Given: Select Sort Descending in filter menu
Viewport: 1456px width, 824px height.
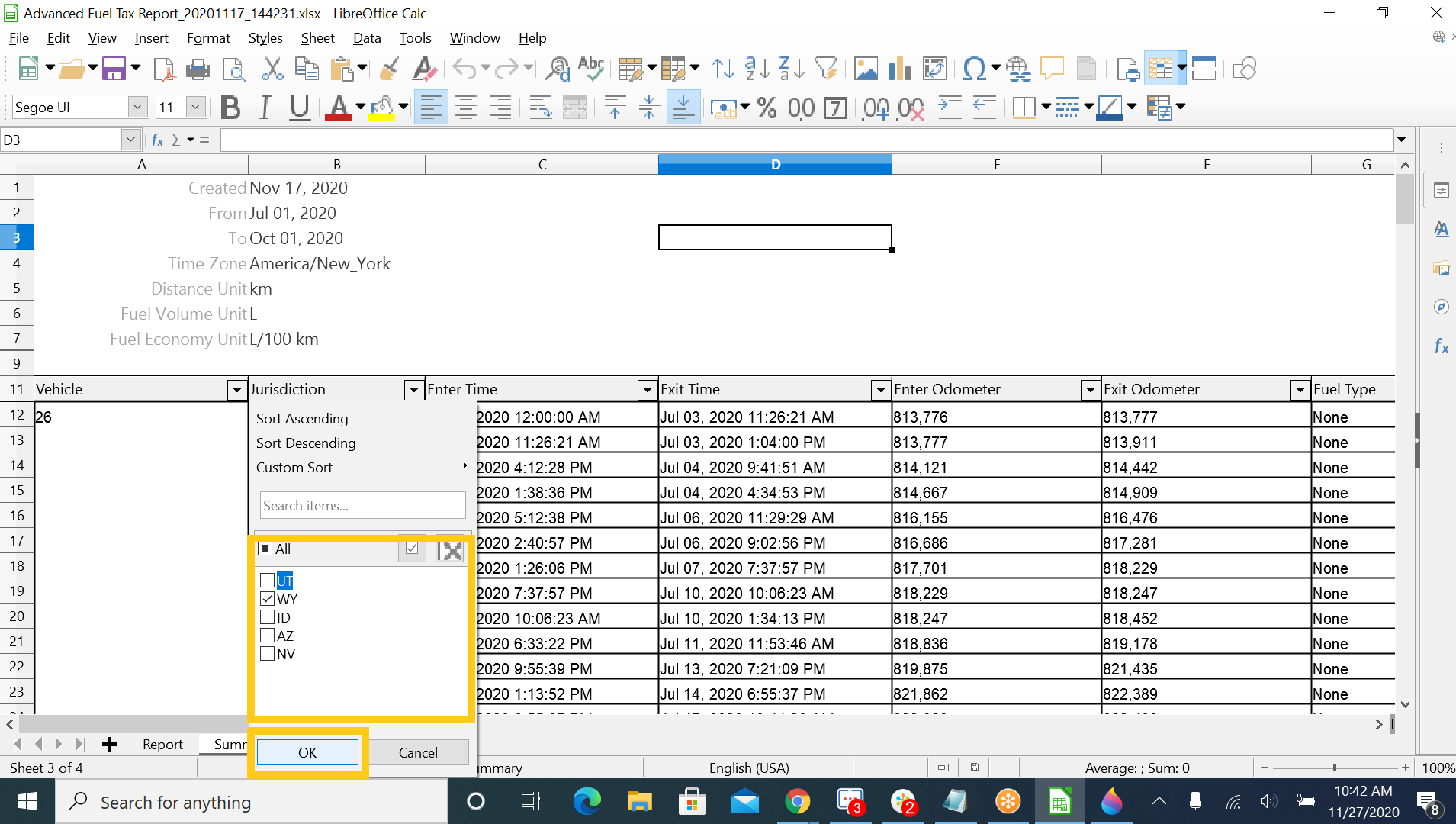Looking at the screenshot, I should [x=306, y=443].
